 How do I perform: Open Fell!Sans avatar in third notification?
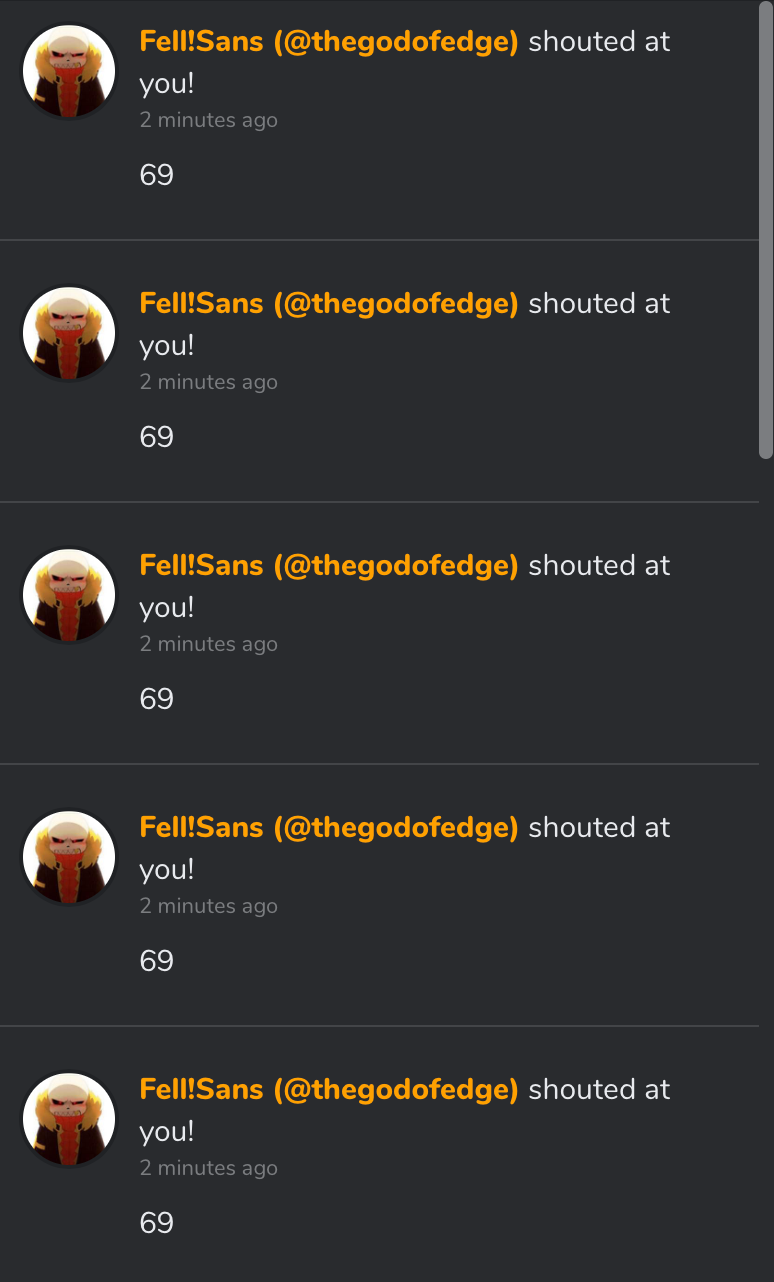(69, 596)
